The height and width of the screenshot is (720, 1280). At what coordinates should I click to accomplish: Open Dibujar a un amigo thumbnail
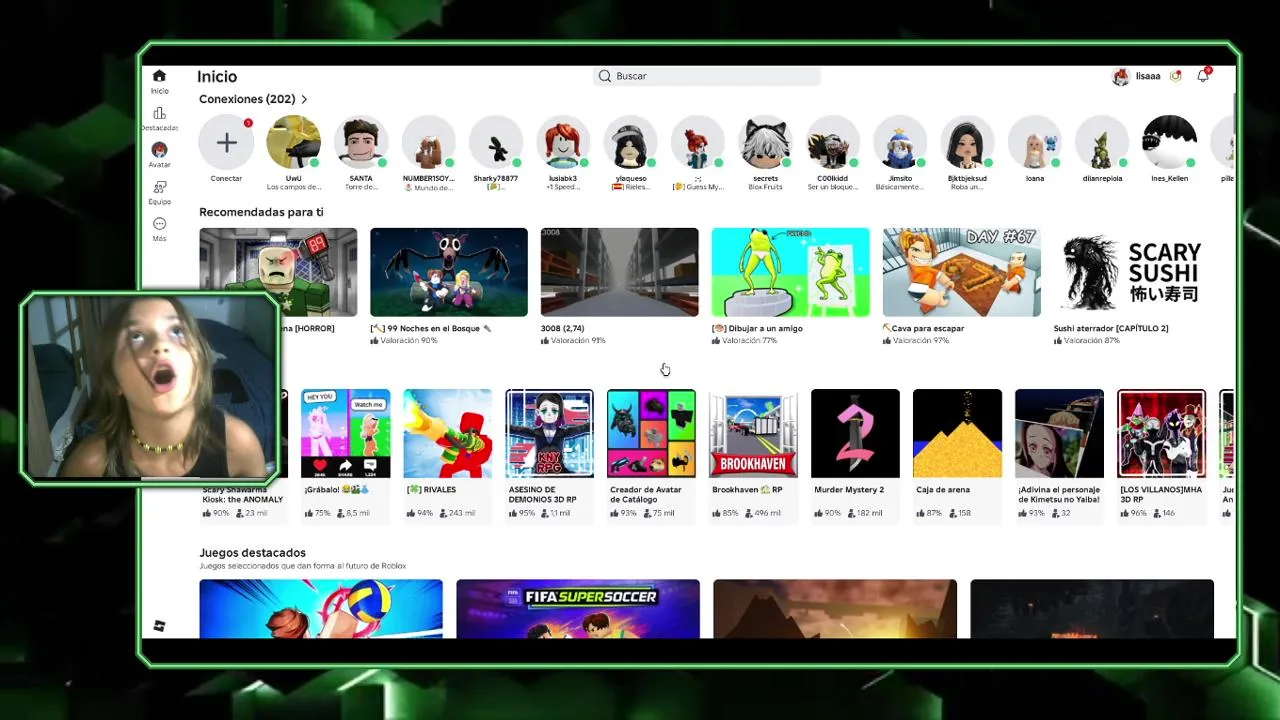[791, 272]
